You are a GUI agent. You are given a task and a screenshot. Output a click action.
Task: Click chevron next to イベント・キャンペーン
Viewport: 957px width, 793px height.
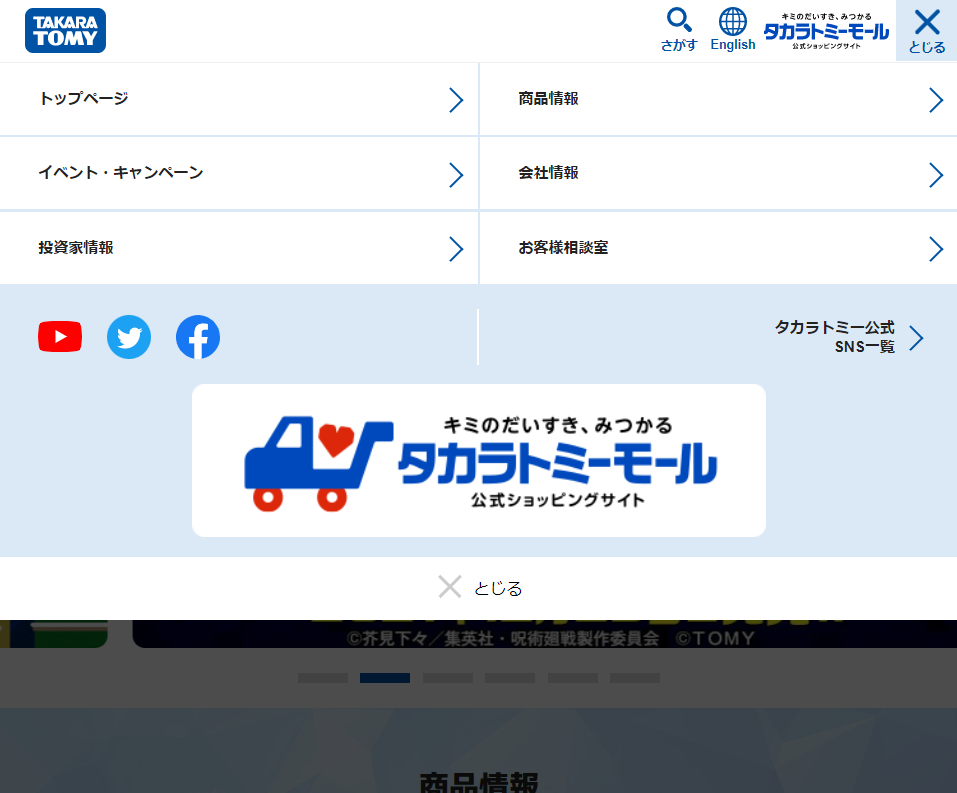pos(456,175)
